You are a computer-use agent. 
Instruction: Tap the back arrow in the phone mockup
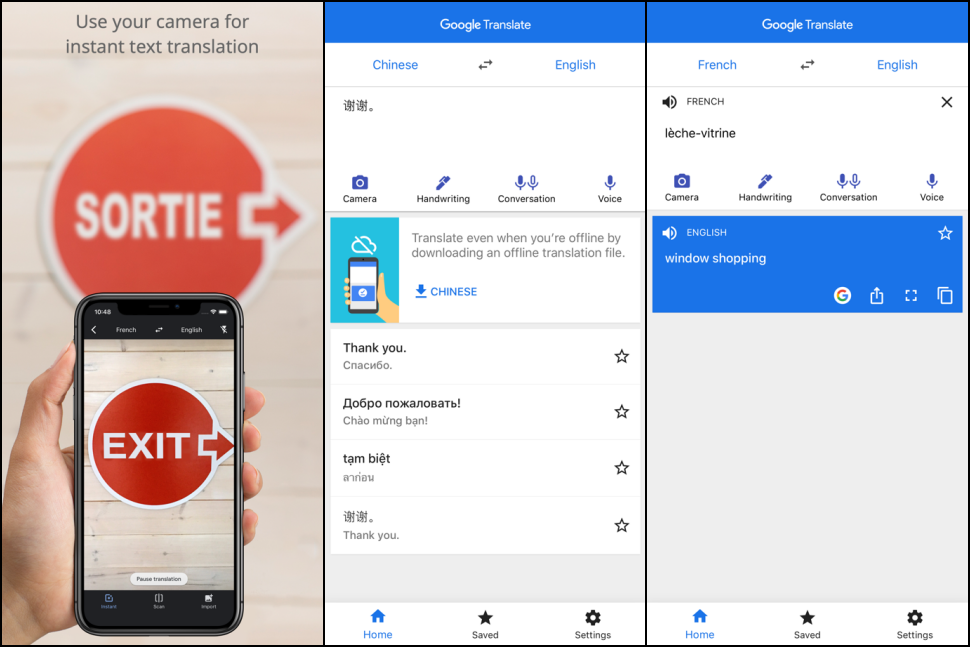tap(94, 330)
